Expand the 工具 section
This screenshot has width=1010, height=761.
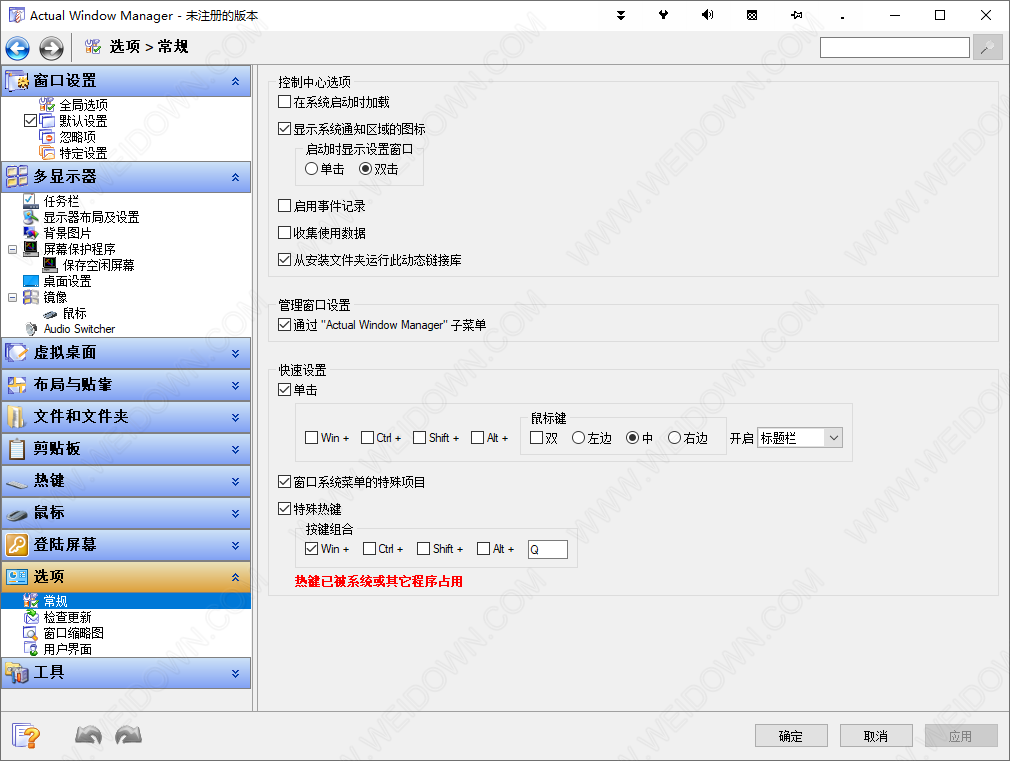pyautogui.click(x=236, y=673)
